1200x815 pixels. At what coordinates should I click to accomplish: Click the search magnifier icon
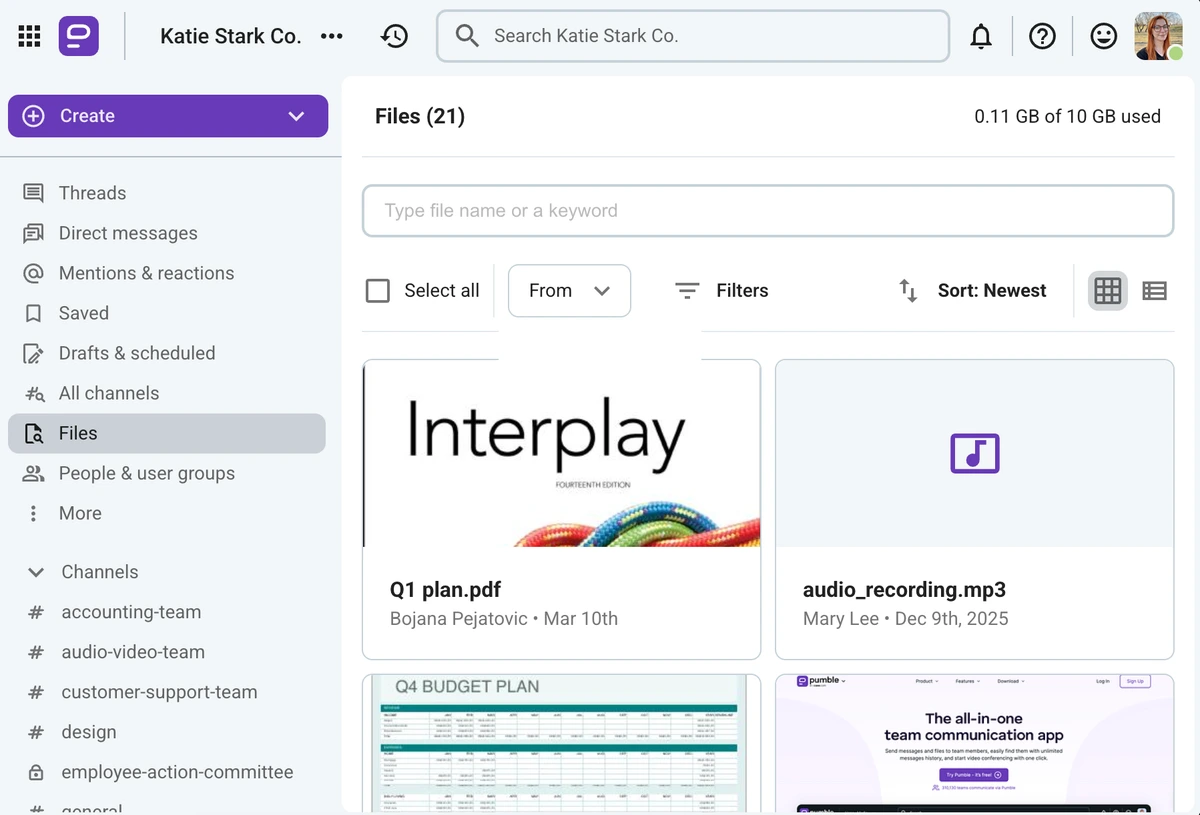tap(466, 35)
